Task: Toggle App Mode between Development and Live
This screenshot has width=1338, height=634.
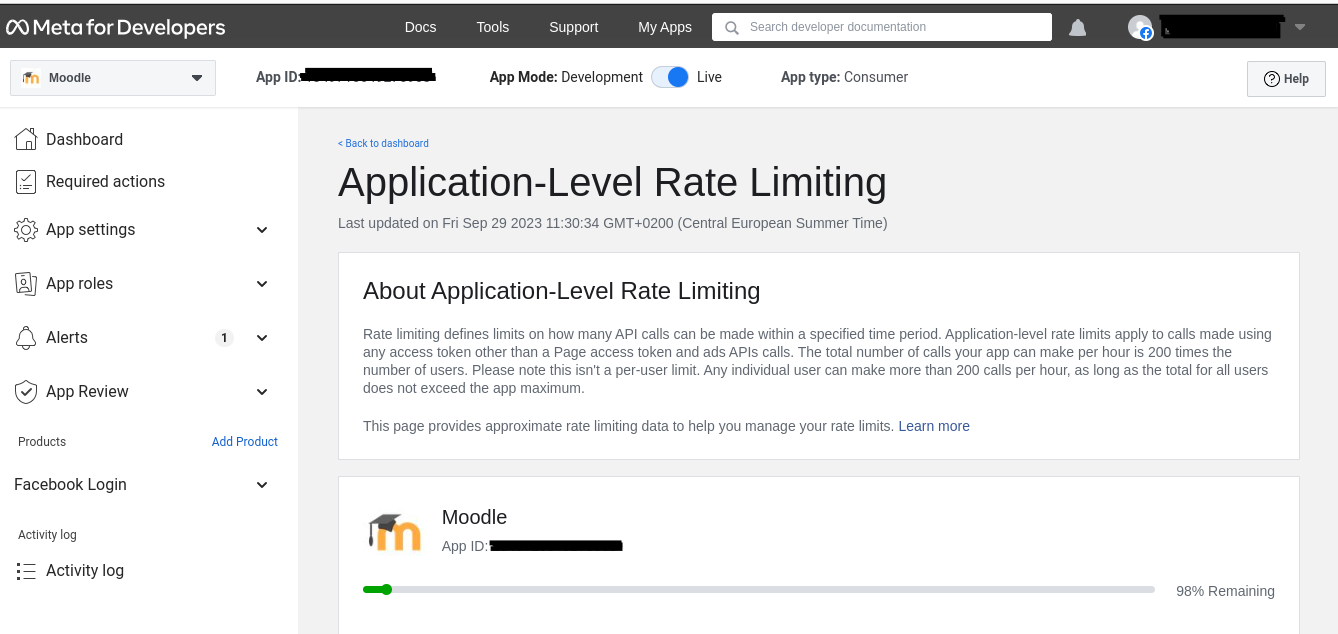Action: [670, 77]
